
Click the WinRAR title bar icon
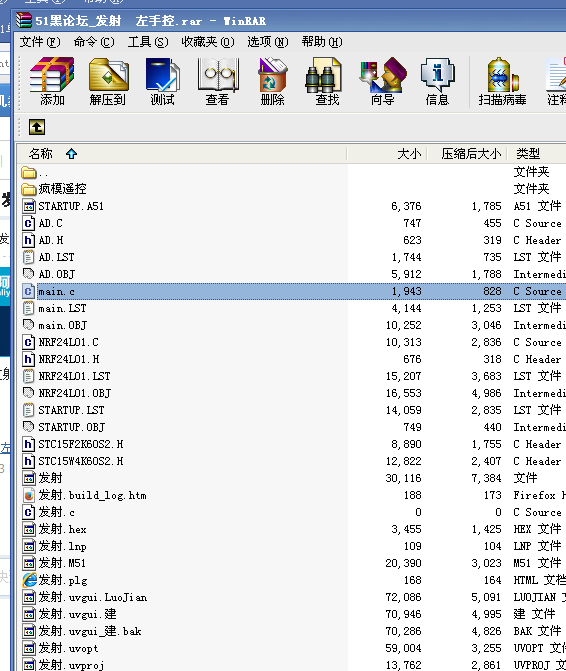click(x=24, y=20)
